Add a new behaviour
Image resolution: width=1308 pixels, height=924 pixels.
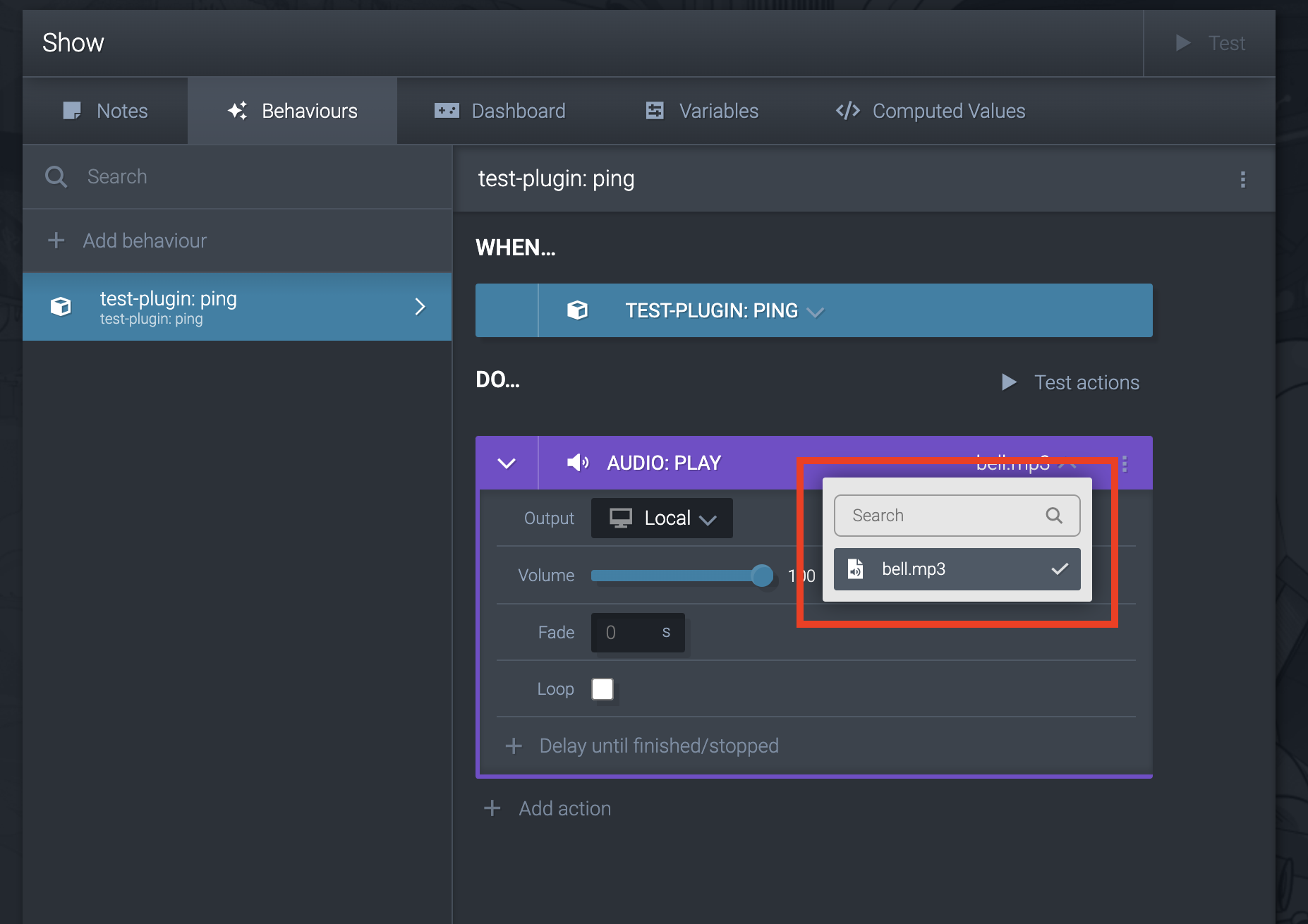(237, 241)
